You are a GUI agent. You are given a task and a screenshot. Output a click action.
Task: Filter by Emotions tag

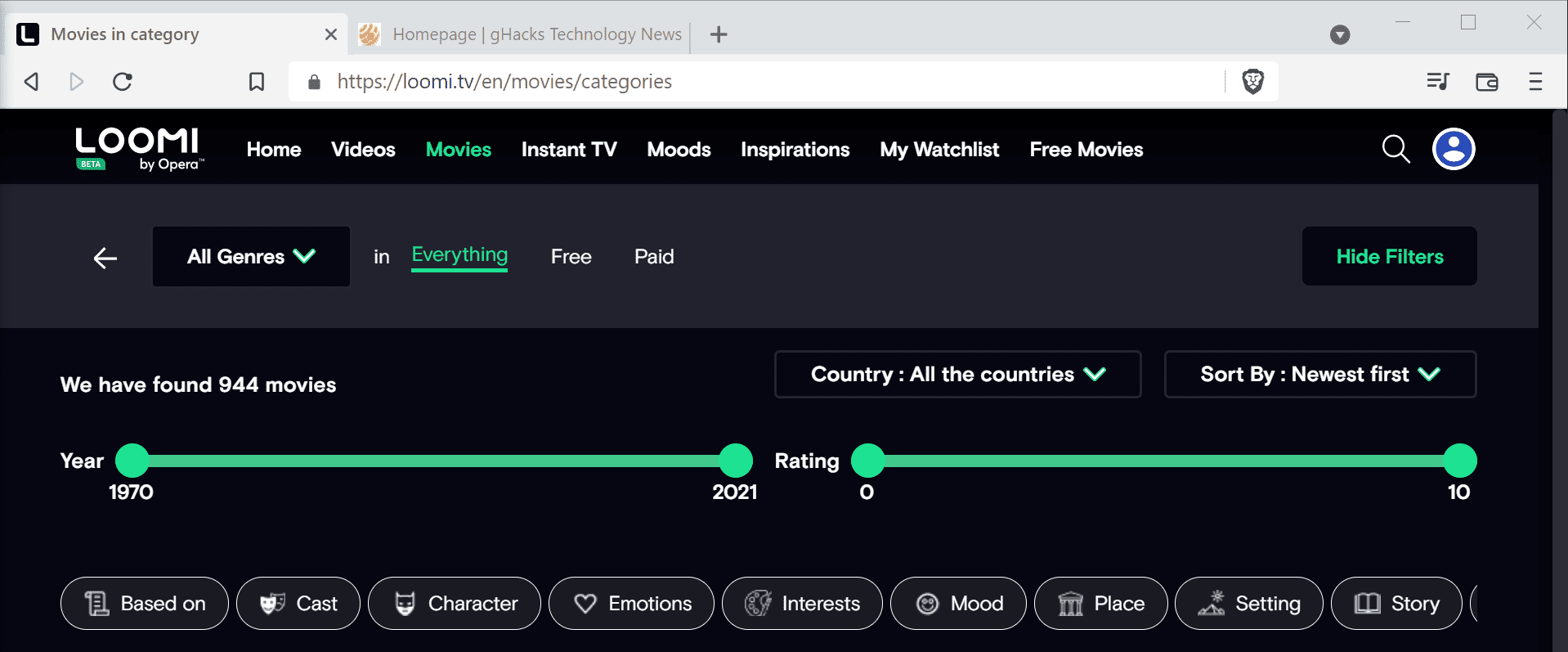tap(631, 603)
